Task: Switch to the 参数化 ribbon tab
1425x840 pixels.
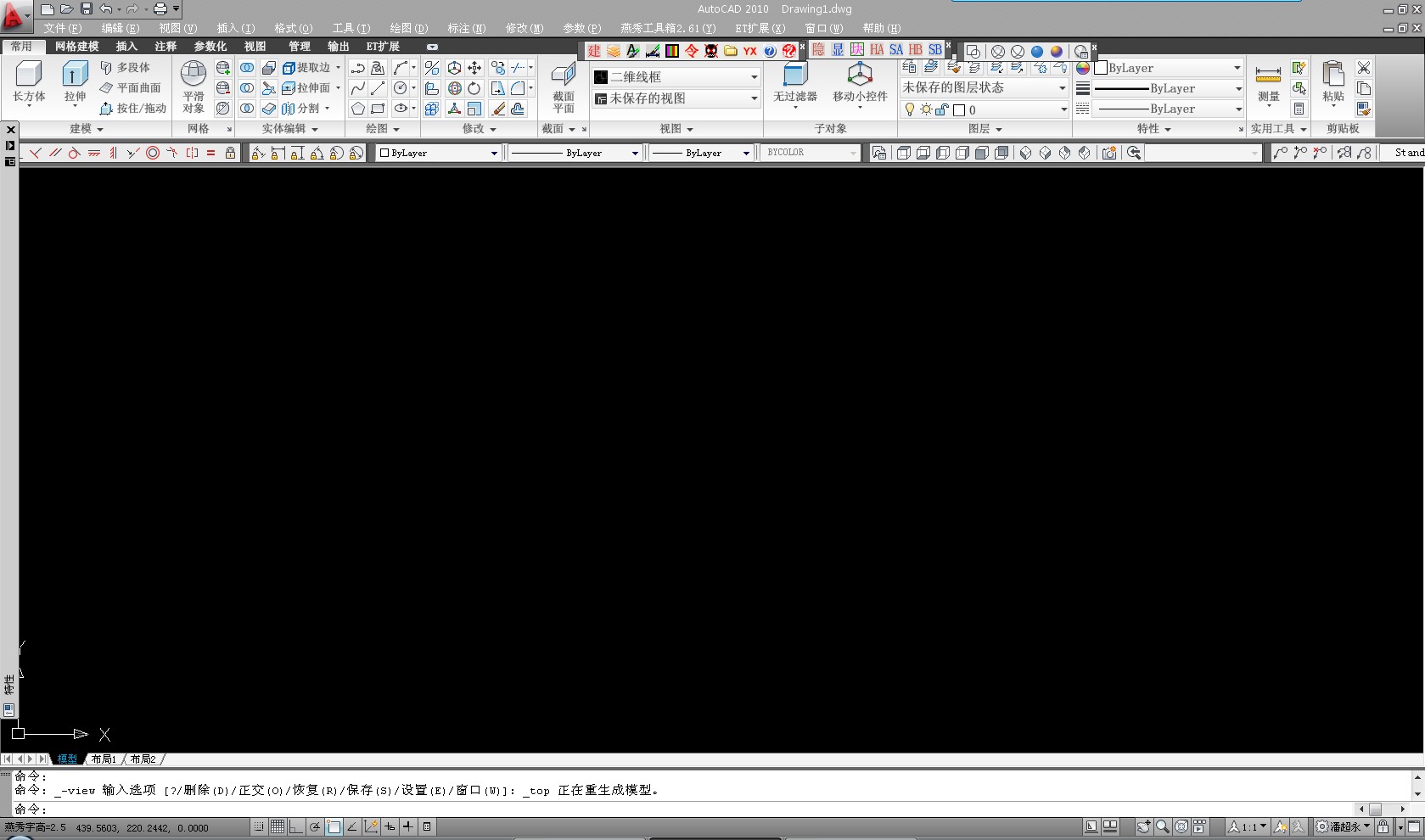Action: [x=210, y=47]
